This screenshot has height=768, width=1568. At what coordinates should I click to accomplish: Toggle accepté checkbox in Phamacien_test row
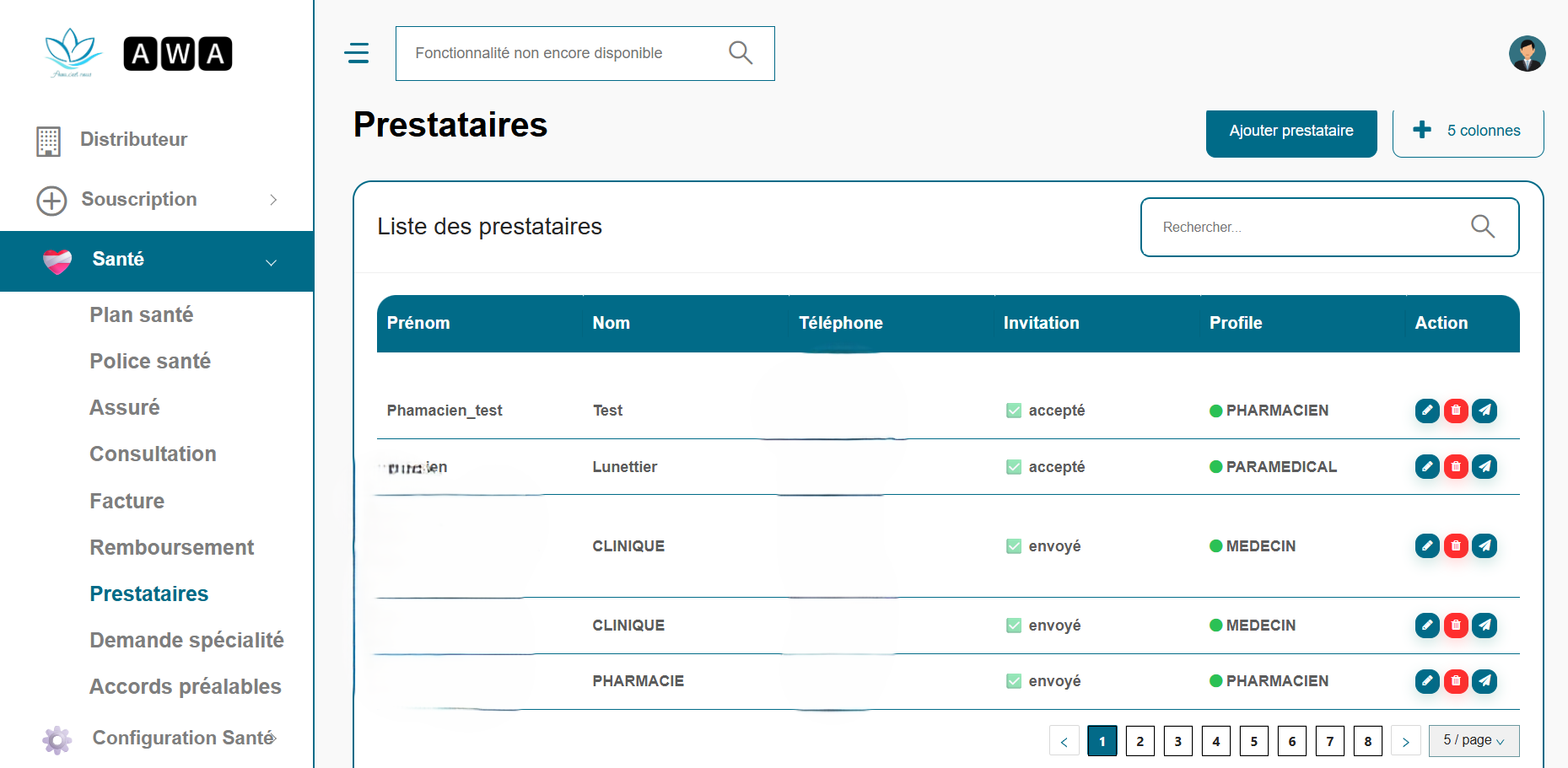point(1014,411)
